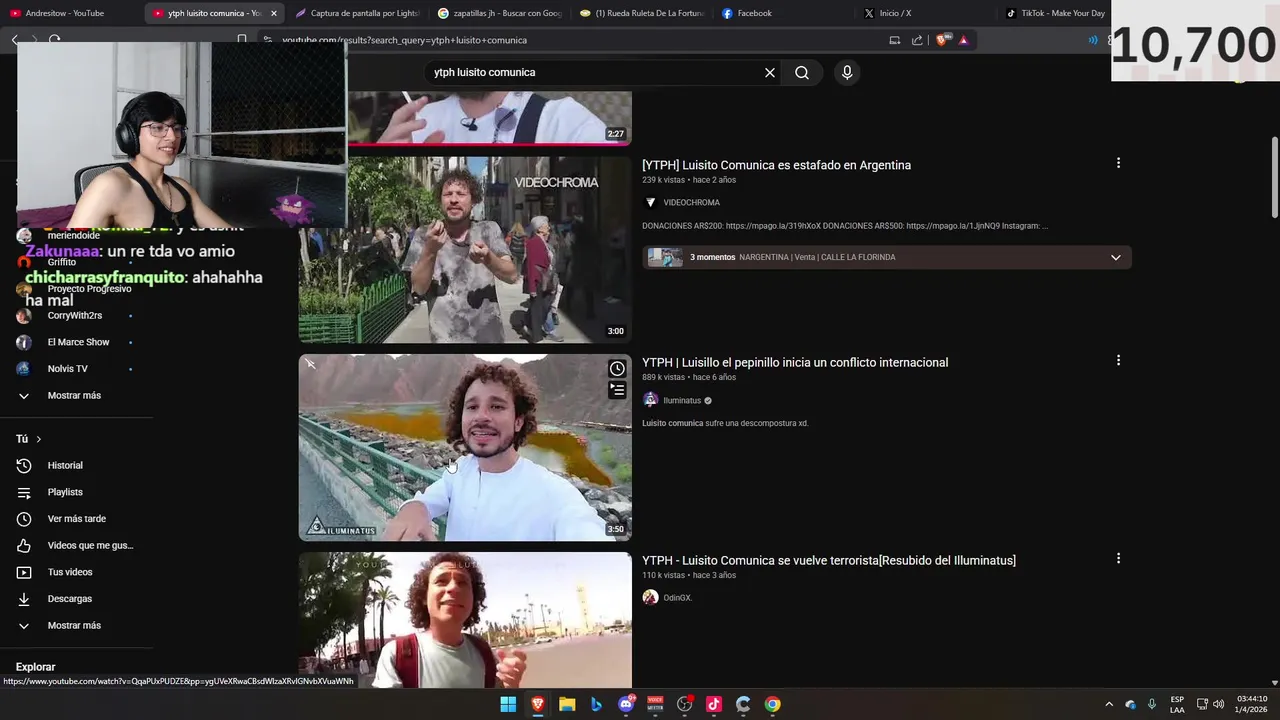Expand subscriptions with first Mostrar más

74,395
